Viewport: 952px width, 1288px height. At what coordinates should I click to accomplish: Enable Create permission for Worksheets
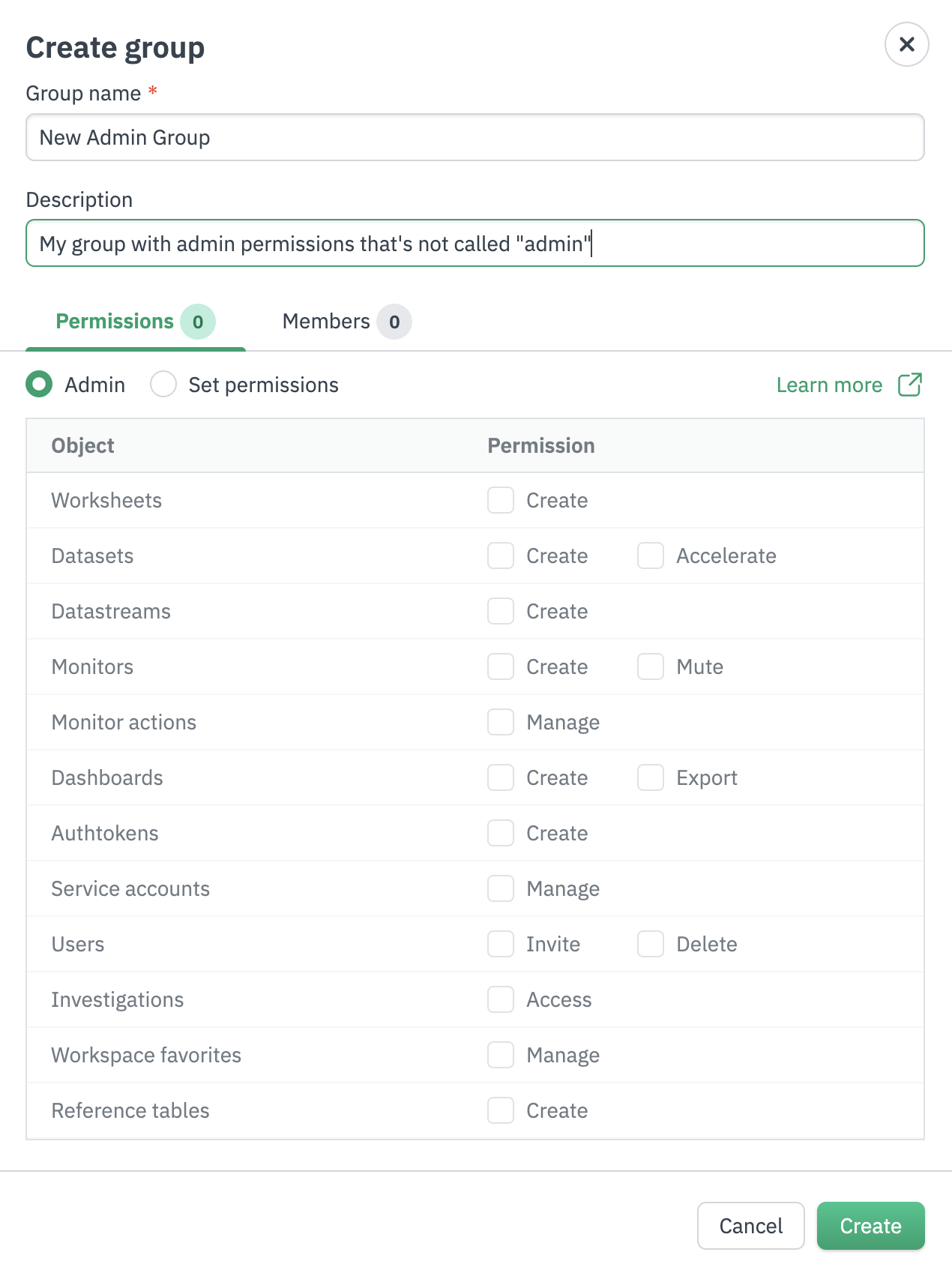click(x=501, y=500)
